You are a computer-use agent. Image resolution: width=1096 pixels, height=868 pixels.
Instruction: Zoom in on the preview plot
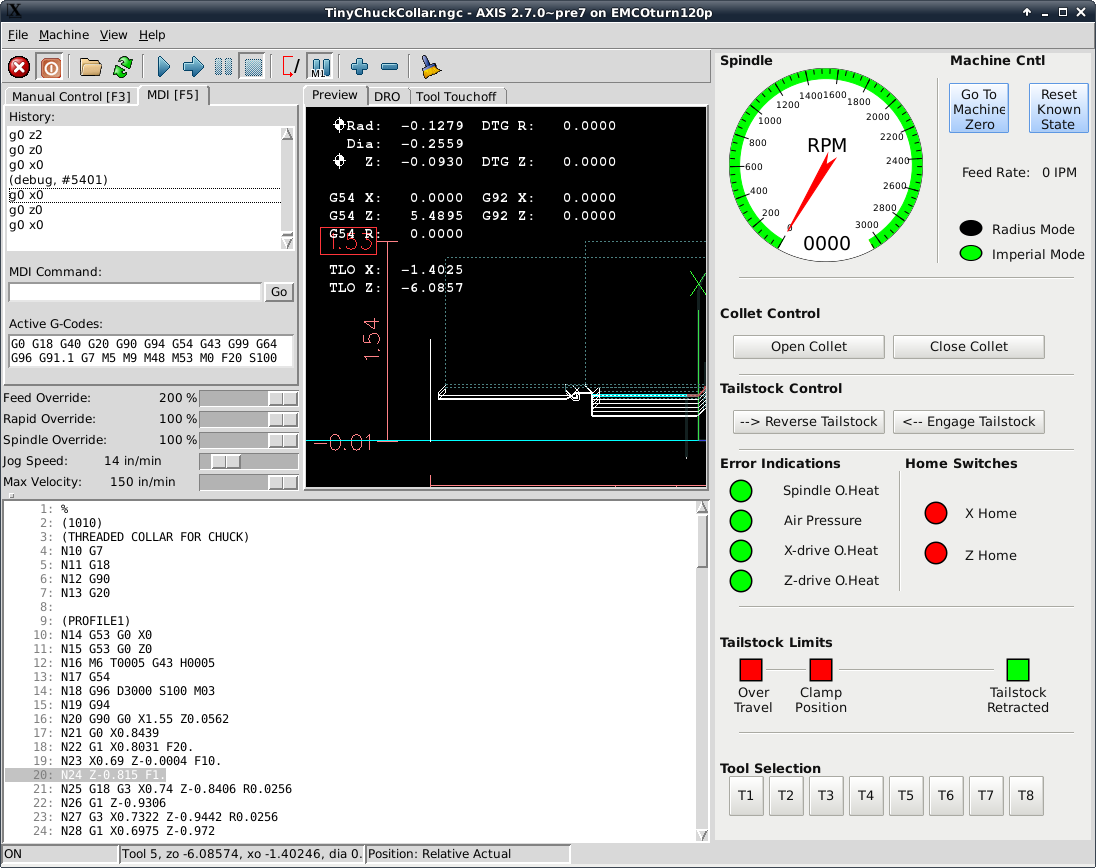(x=359, y=67)
